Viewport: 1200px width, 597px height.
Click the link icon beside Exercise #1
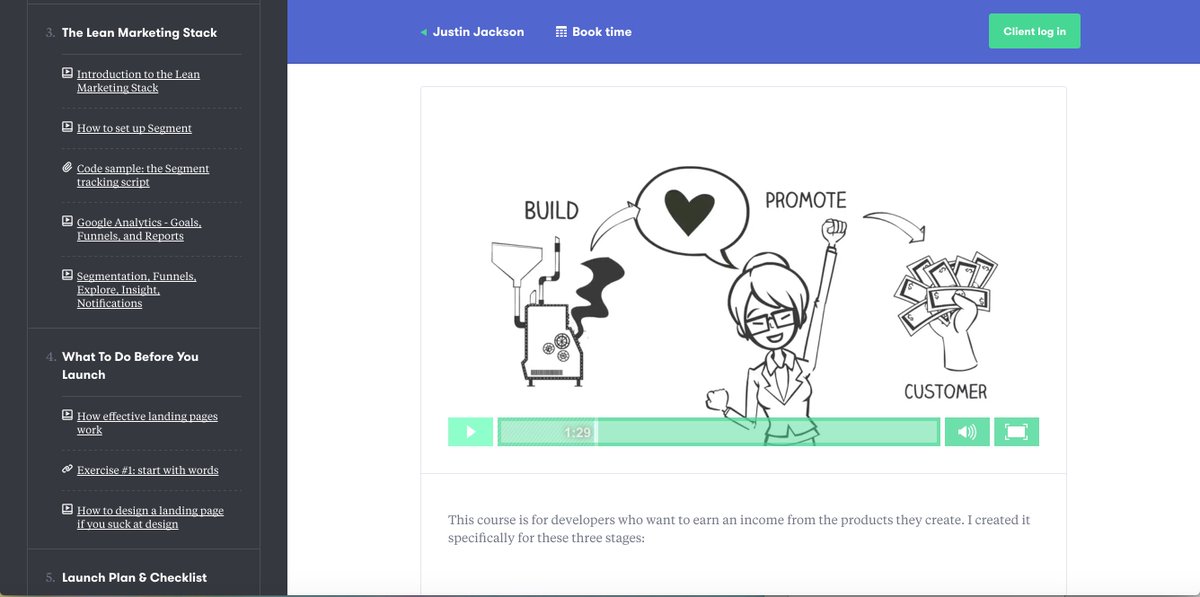click(67, 469)
